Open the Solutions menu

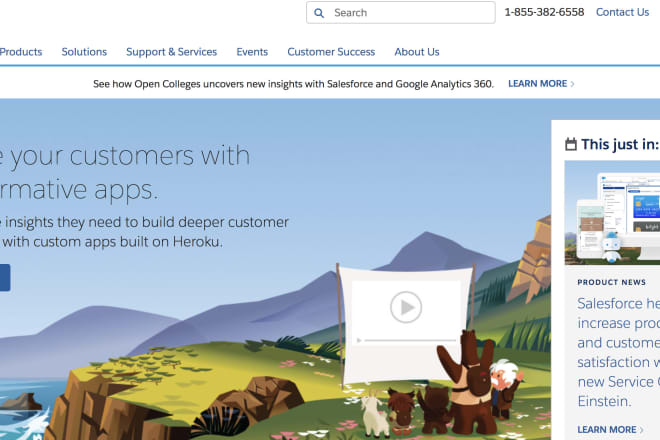84,52
